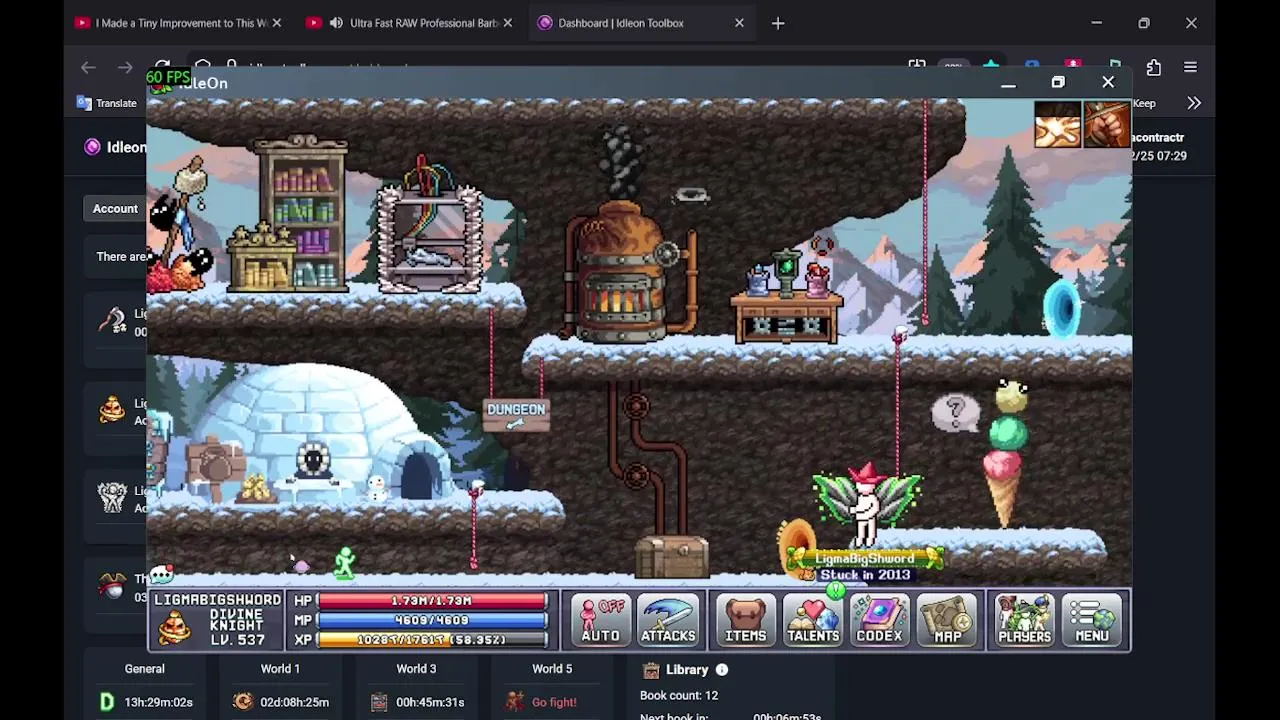This screenshot has height=720, width=1280.
Task: Click the Divine Knight avatar portrait
Action: tap(175, 629)
